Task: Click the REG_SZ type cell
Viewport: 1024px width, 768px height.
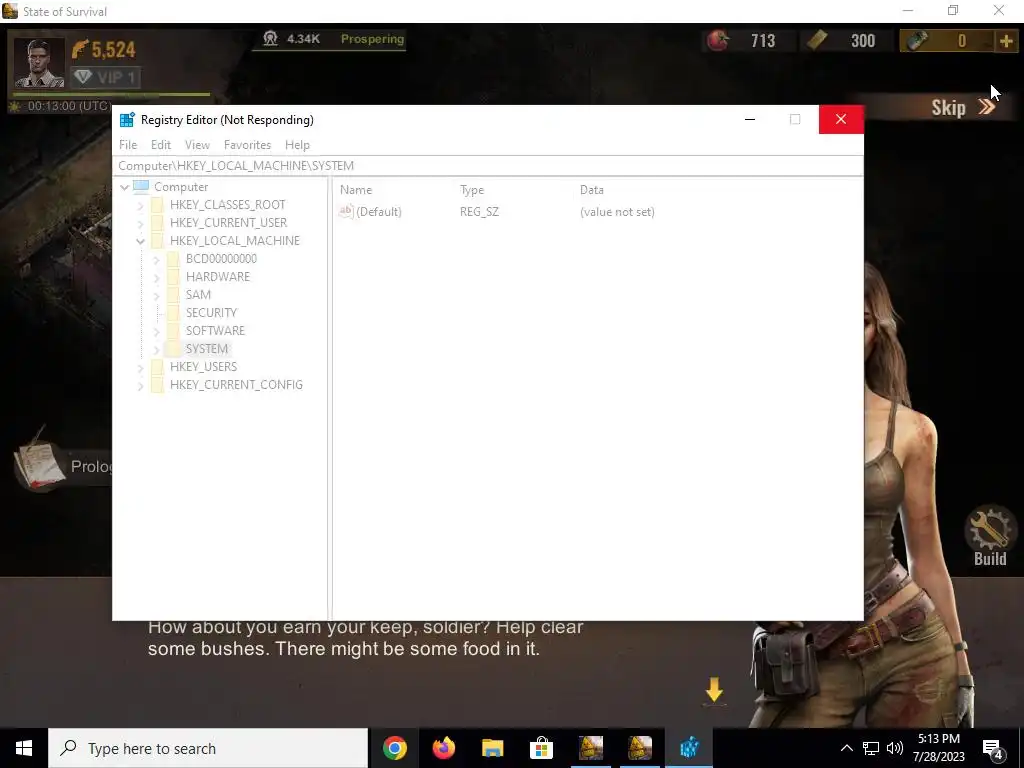Action: (x=479, y=212)
